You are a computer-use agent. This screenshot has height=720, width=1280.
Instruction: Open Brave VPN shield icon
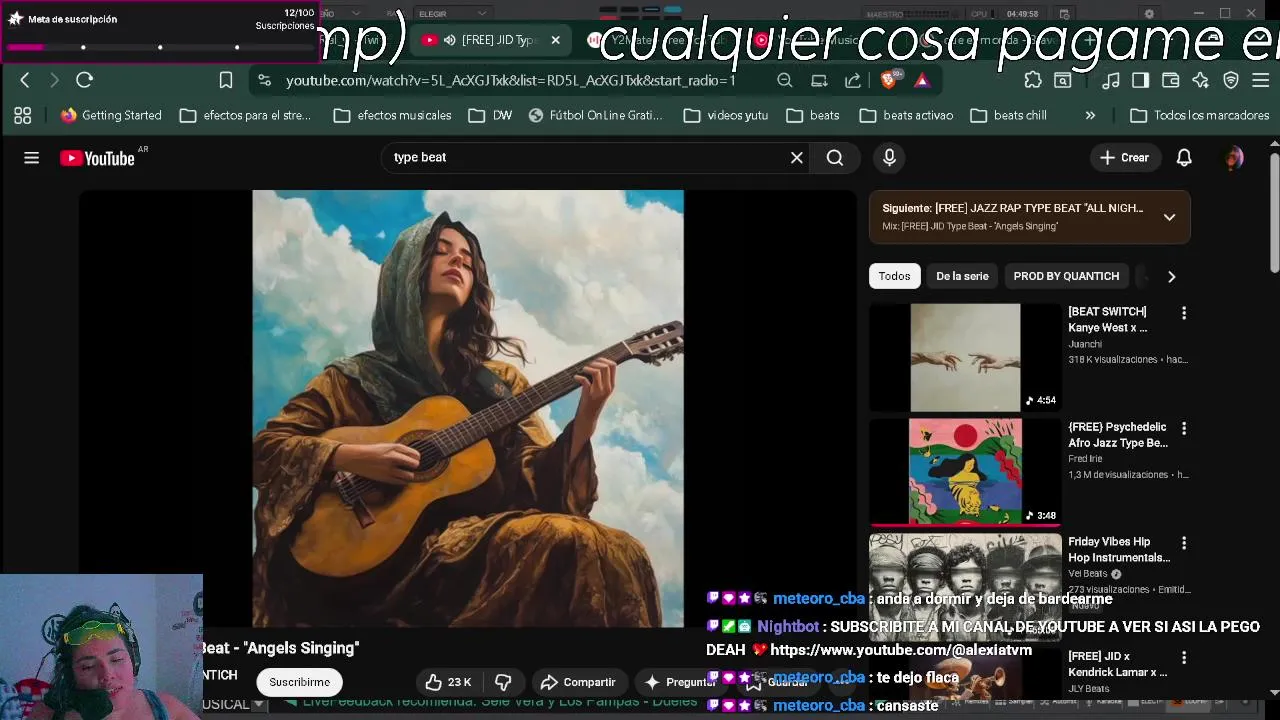[x=1231, y=80]
